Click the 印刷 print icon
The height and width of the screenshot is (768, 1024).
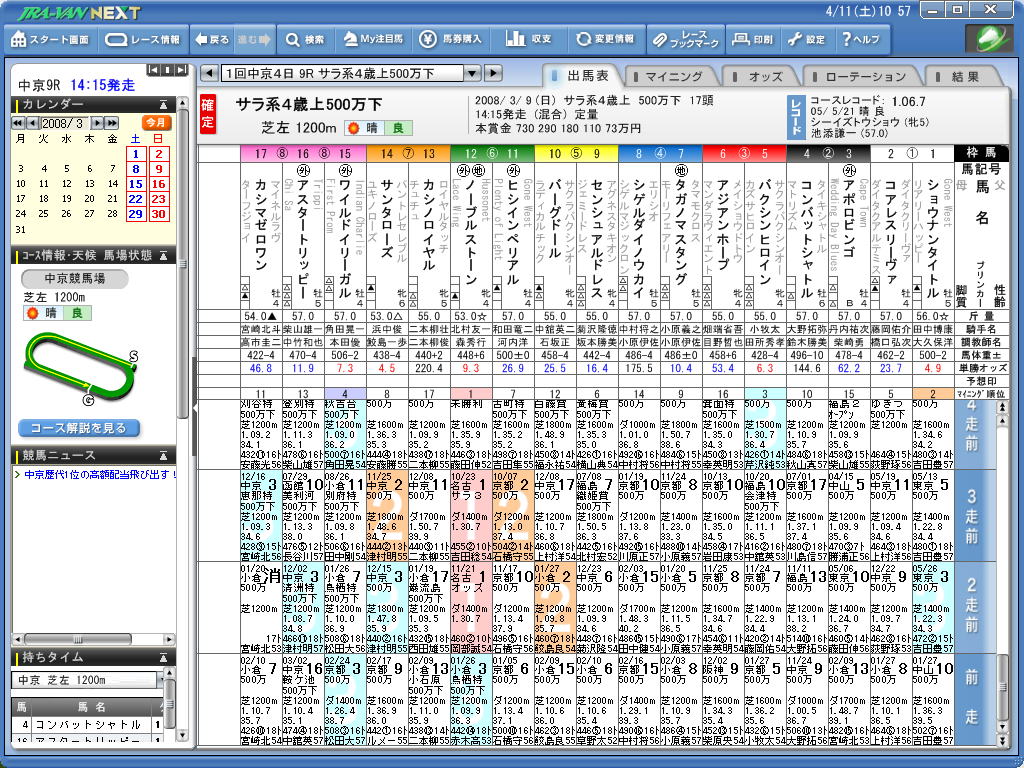click(x=752, y=40)
